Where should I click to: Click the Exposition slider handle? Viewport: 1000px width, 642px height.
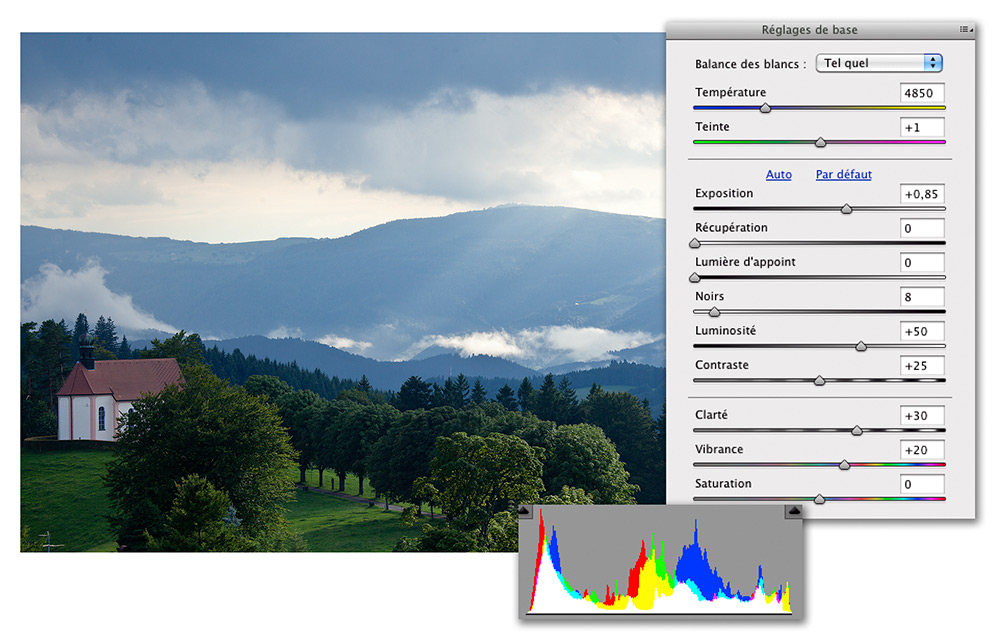point(846,209)
